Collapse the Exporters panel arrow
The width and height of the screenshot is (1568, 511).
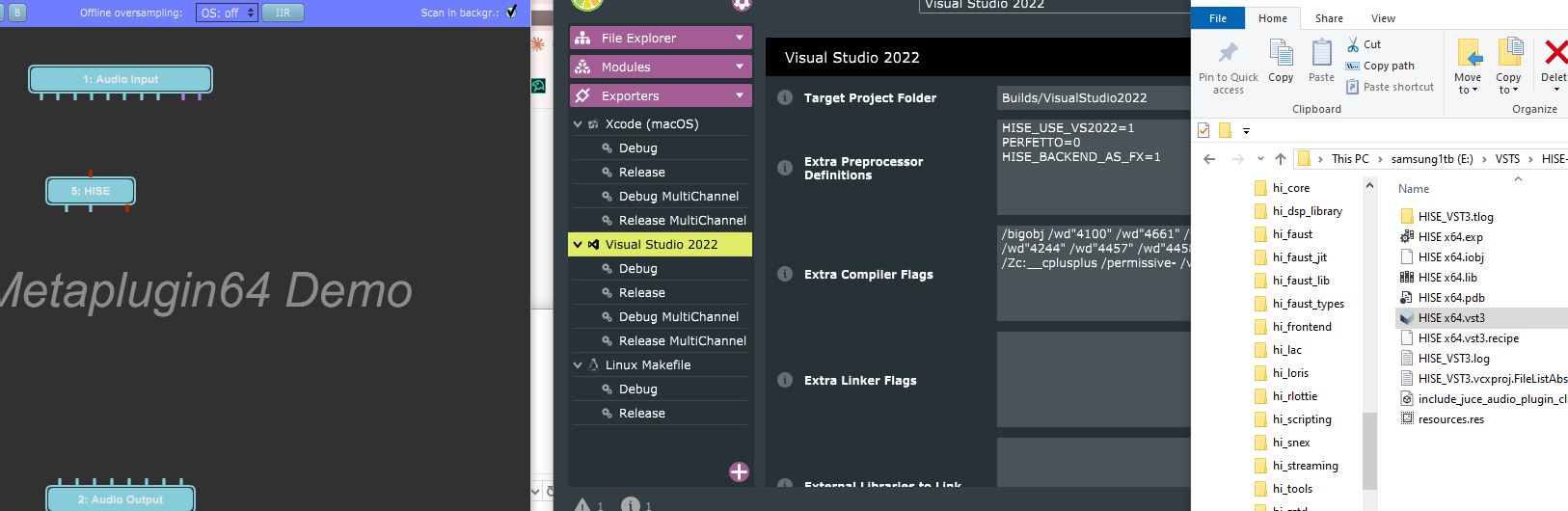point(740,95)
